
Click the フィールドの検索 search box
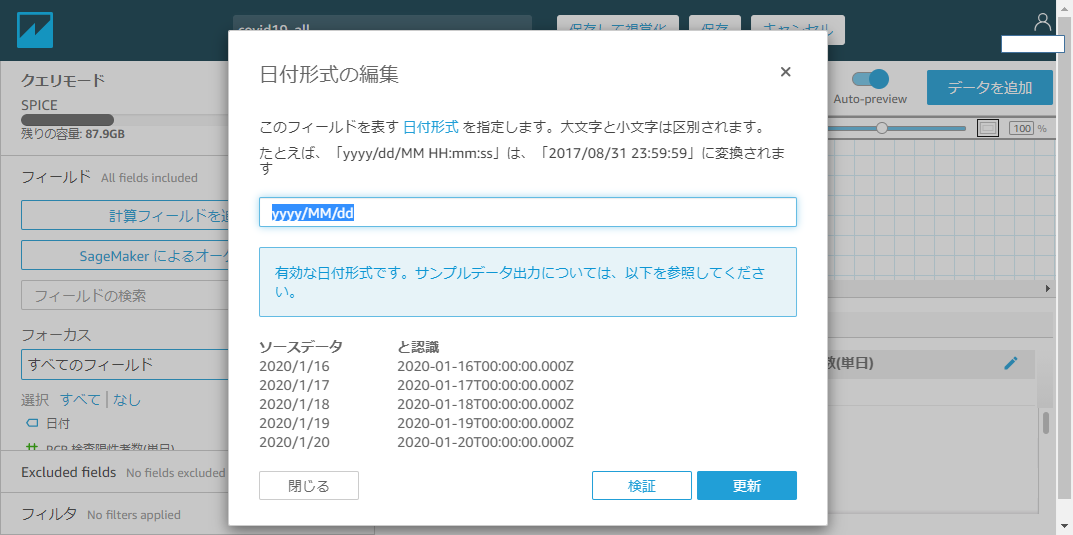125,296
